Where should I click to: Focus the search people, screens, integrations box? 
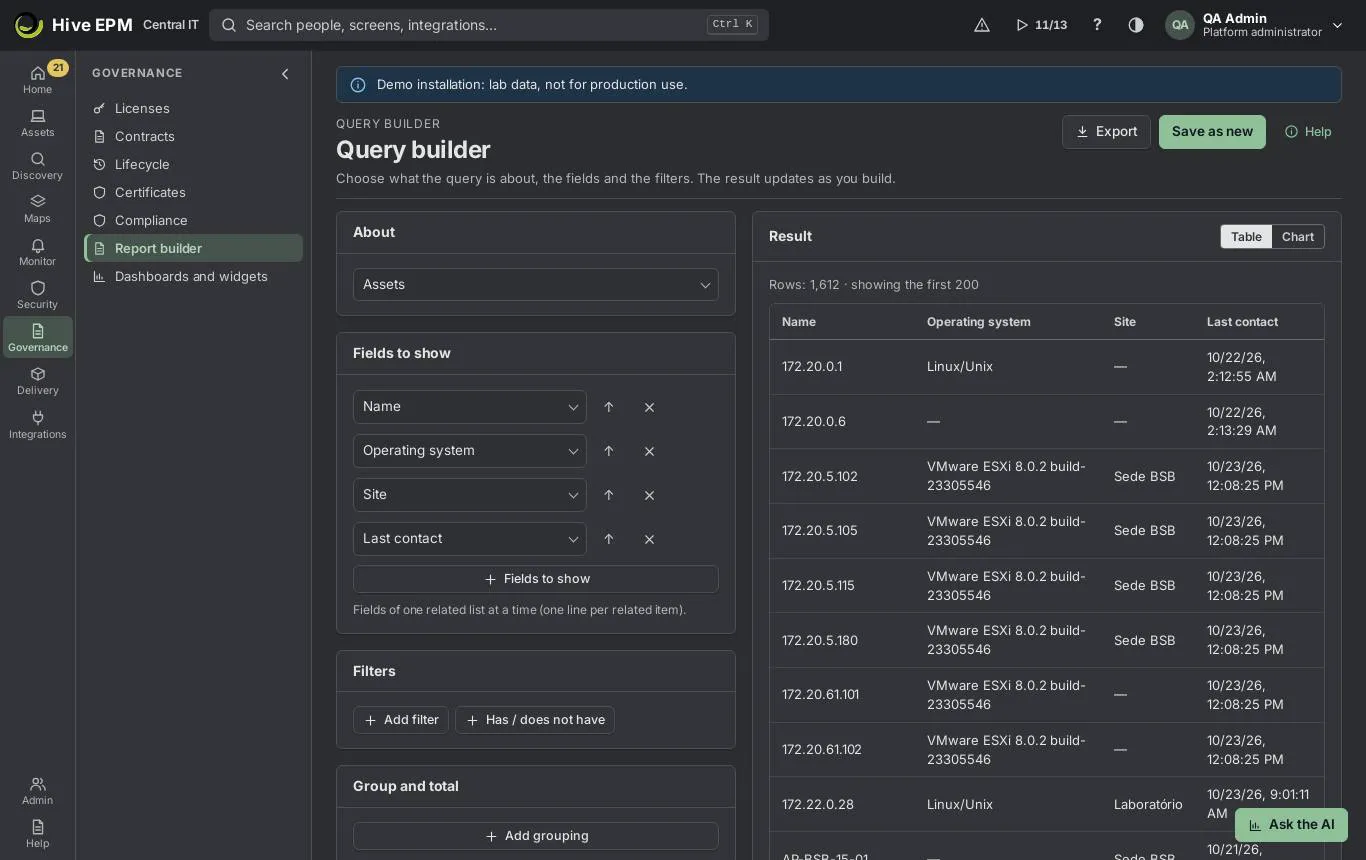pos(489,25)
